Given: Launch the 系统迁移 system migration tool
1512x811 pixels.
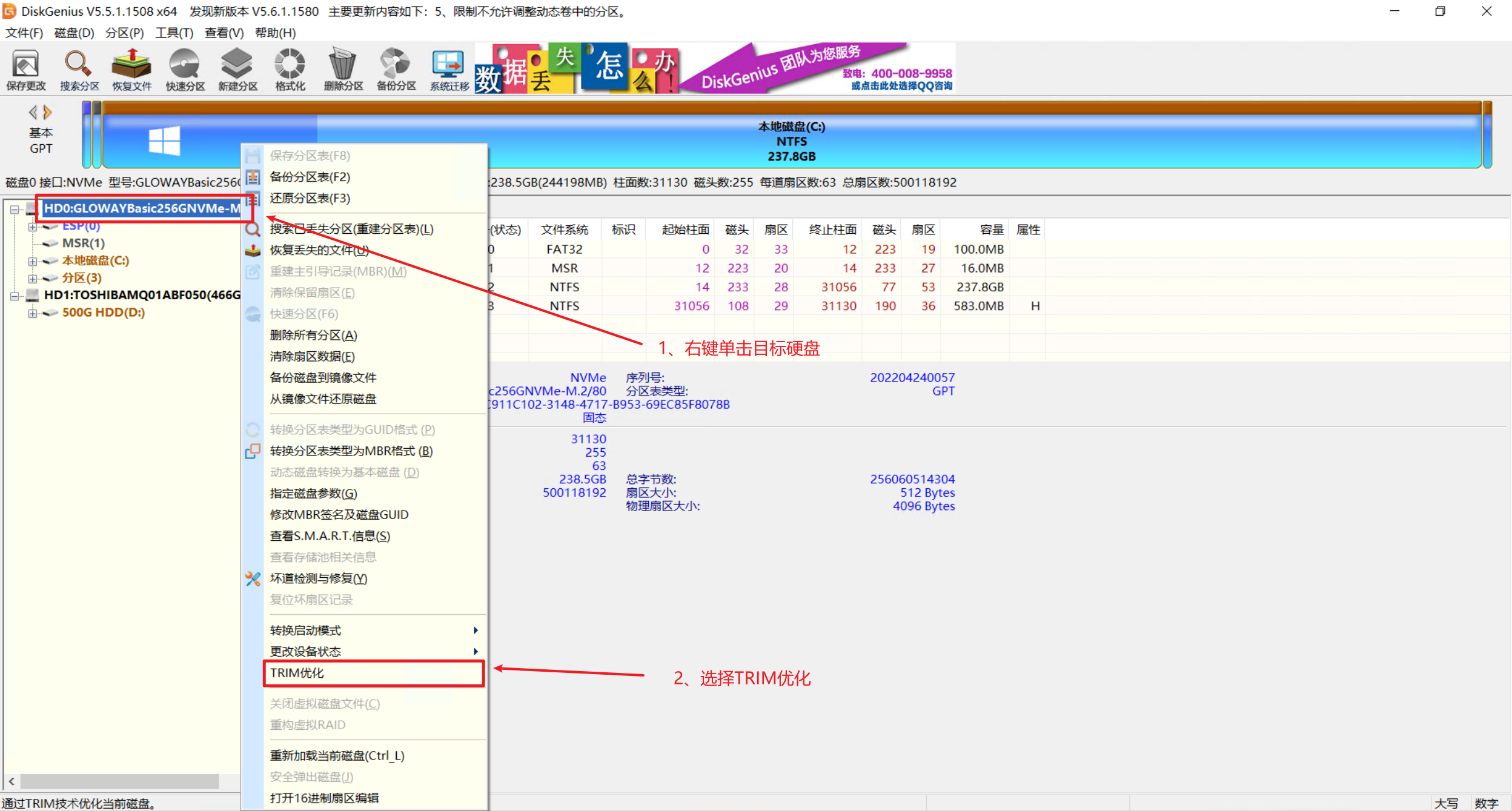Looking at the screenshot, I should click(448, 68).
